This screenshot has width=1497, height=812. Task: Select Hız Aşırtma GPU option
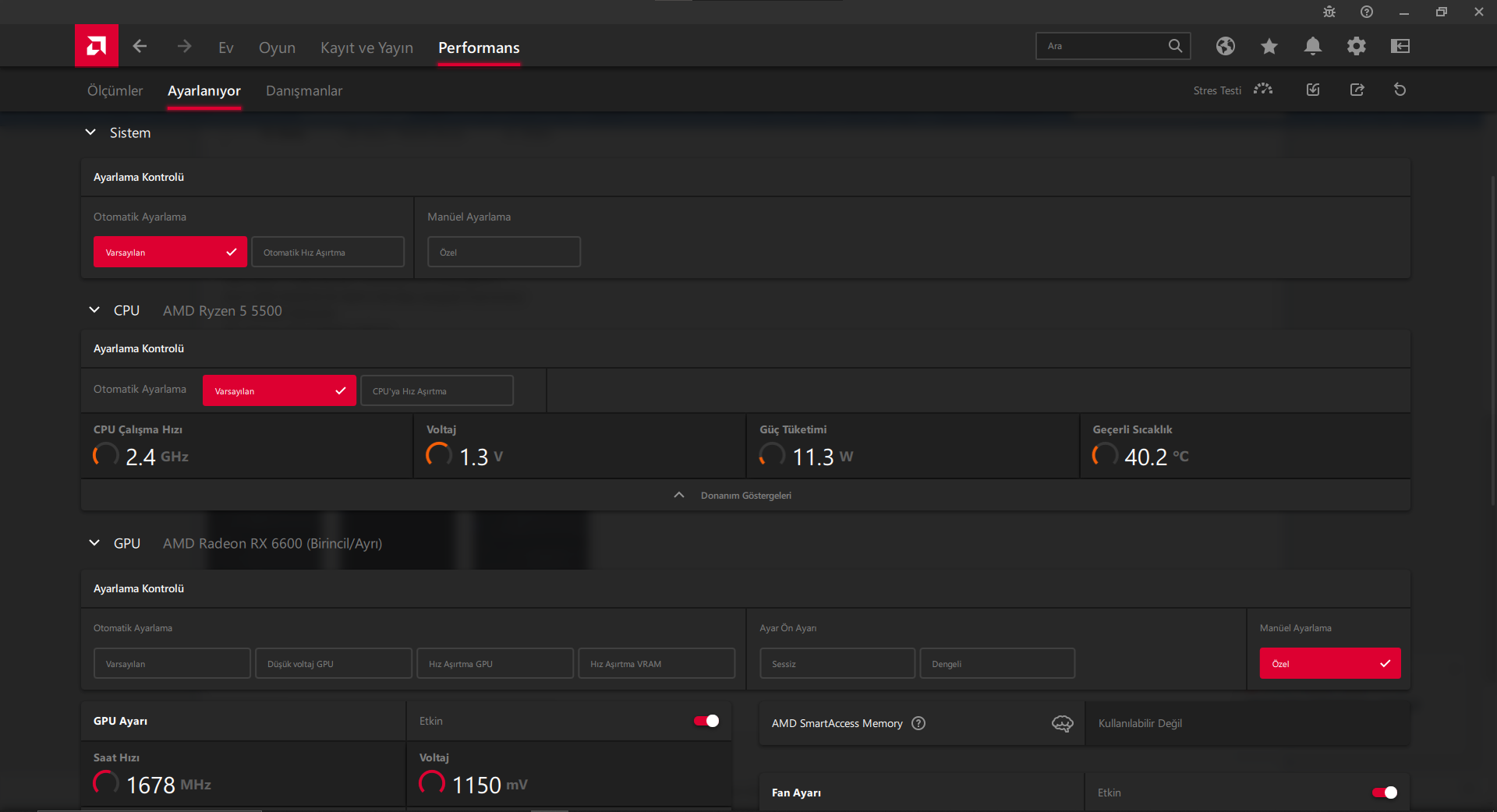click(495, 663)
